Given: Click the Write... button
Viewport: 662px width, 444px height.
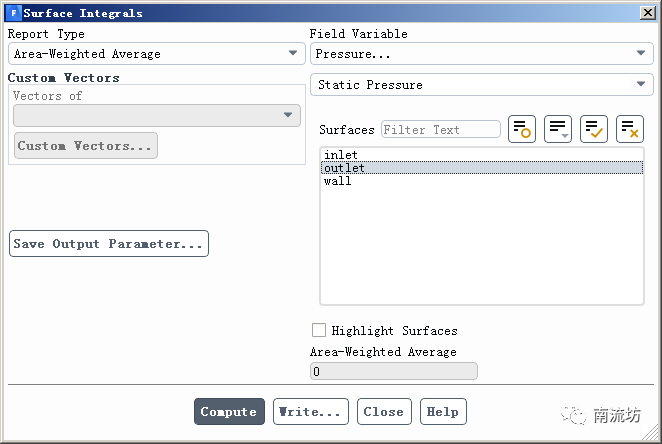Looking at the screenshot, I should click(x=312, y=411).
